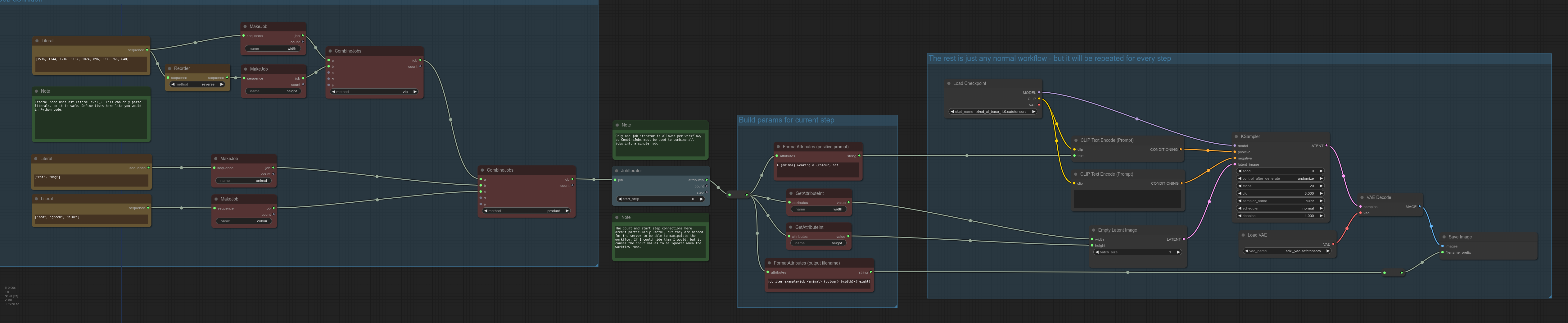Open the vae_name selector in Load VAE
The image size is (1568, 323).
(x=1287, y=251)
